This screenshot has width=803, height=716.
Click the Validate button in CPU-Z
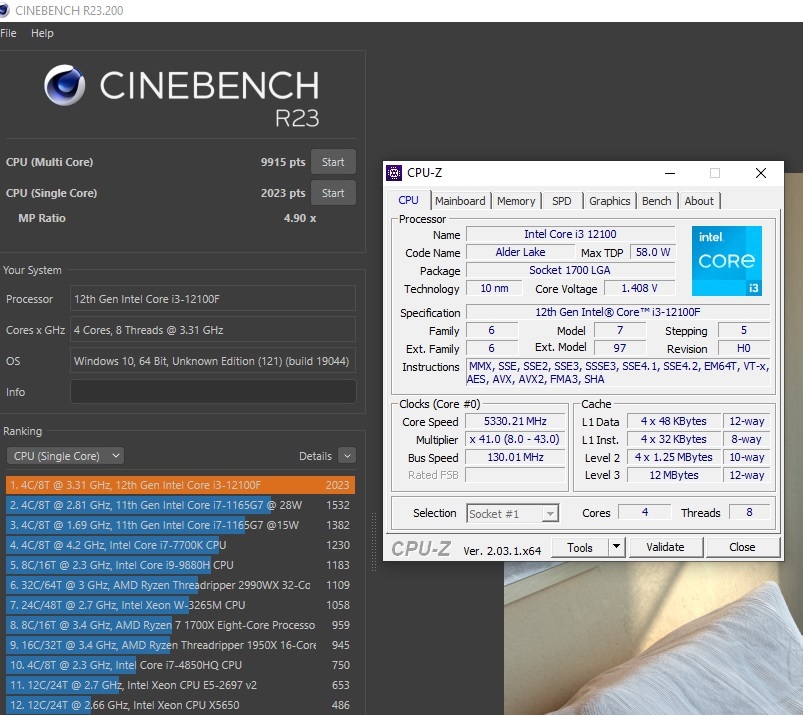(665, 547)
